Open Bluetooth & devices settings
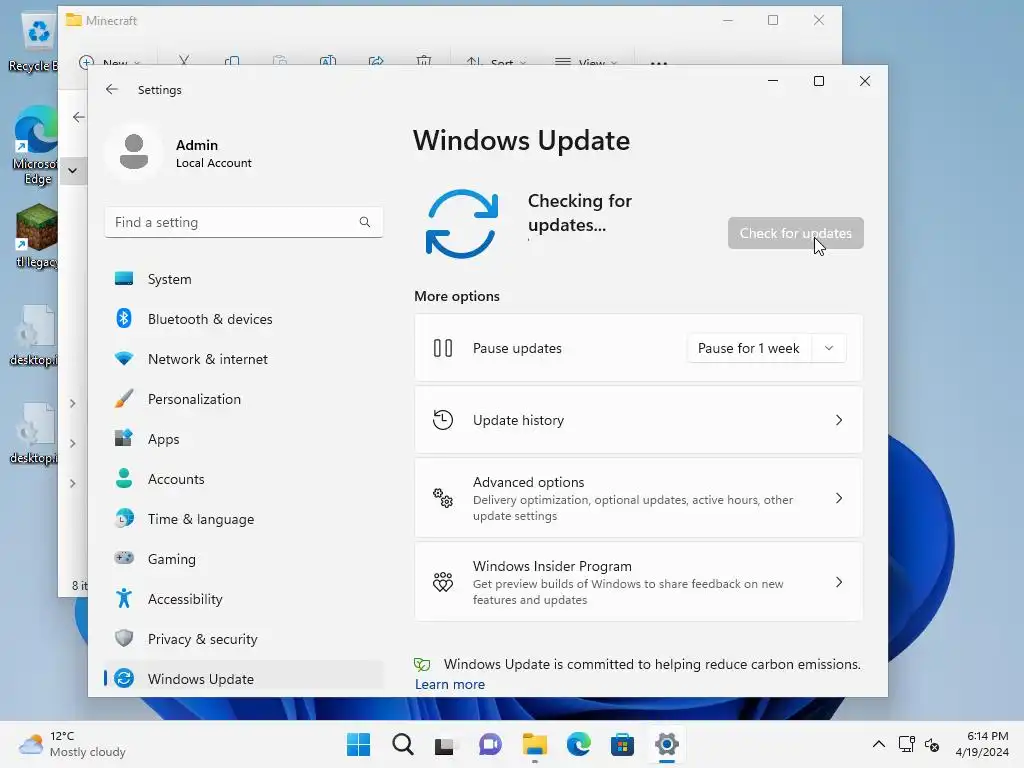1024x768 pixels. (243, 319)
